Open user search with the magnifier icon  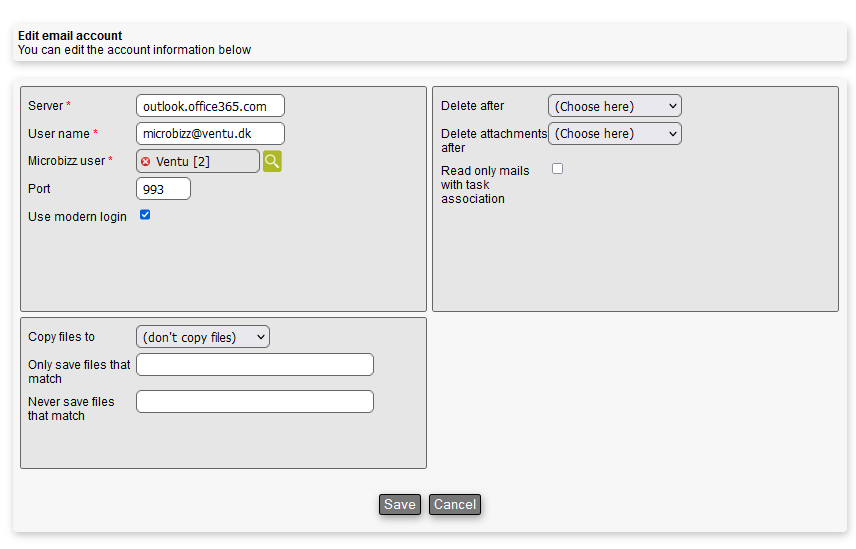click(x=272, y=161)
